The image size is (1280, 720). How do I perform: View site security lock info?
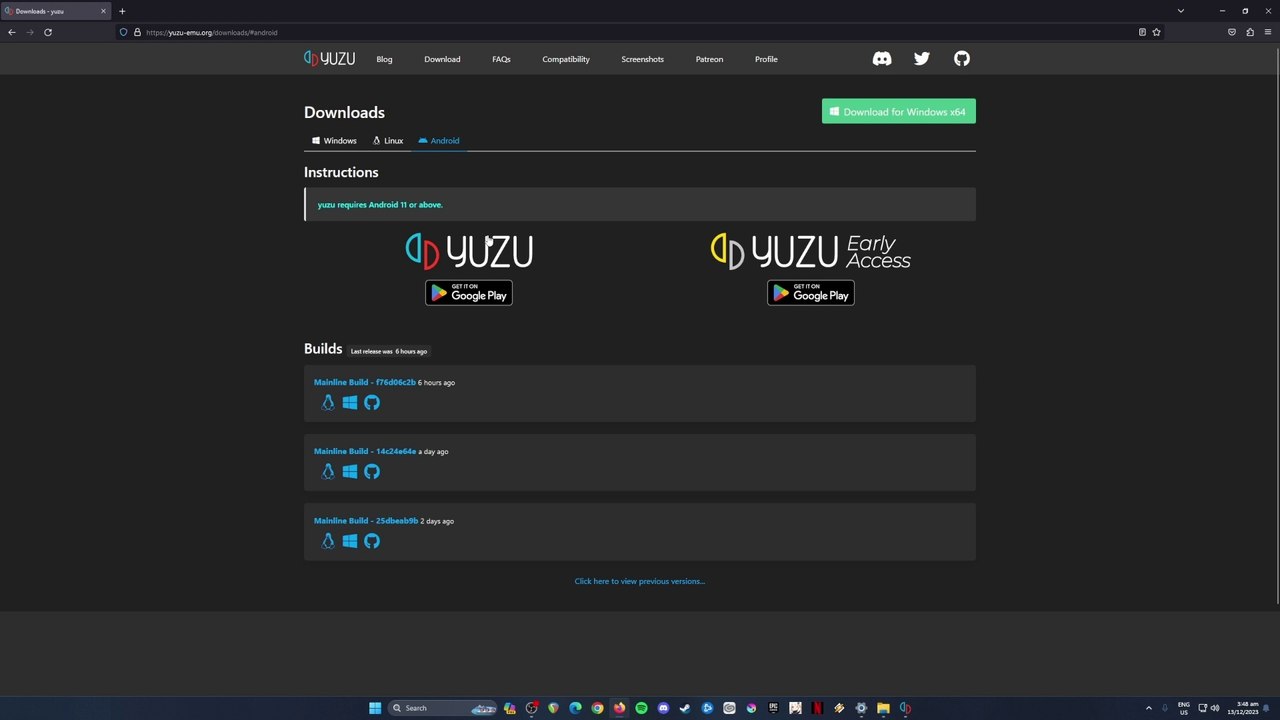(x=137, y=32)
